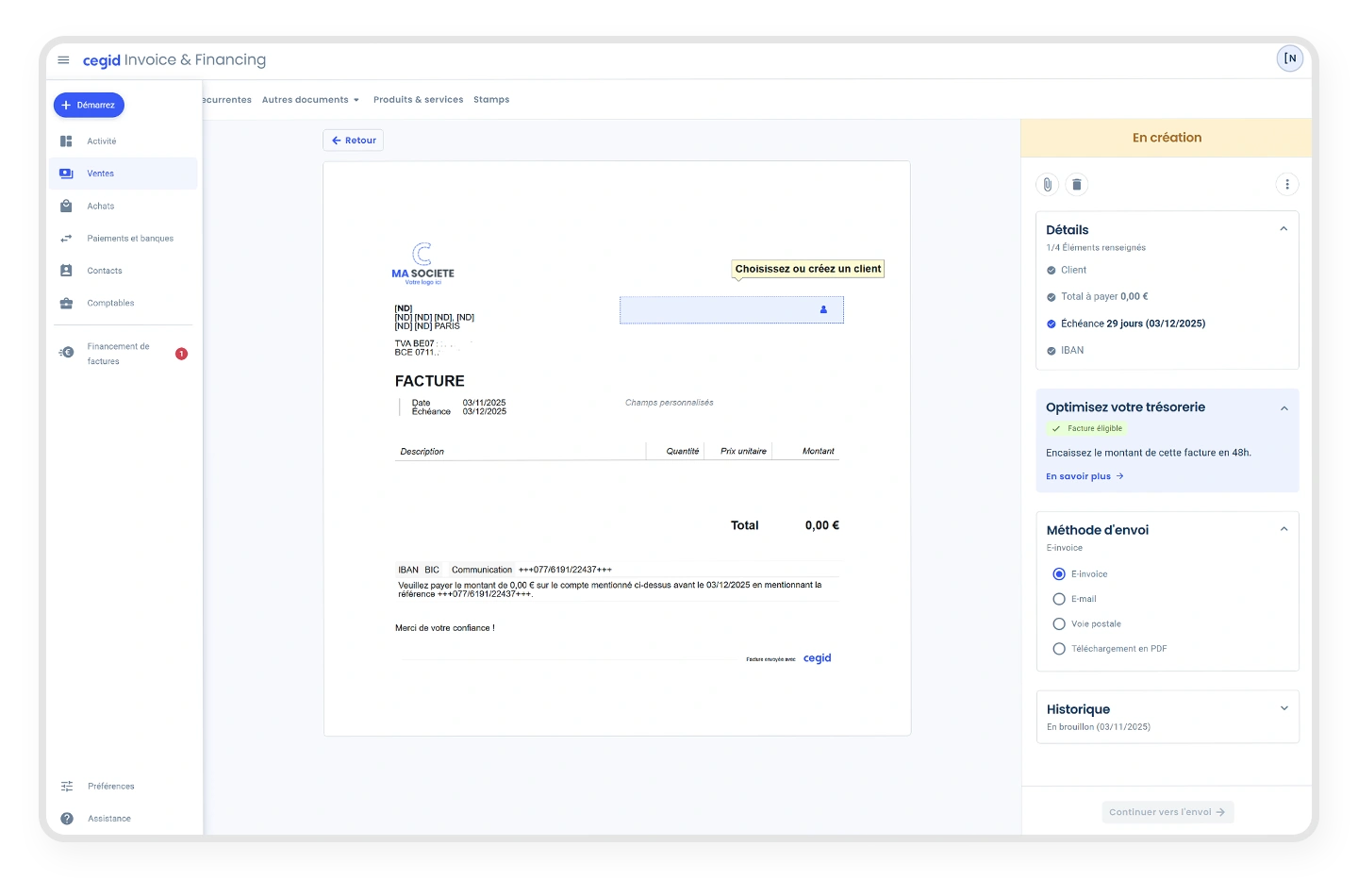Open Financement de factures section

pyautogui.click(x=118, y=354)
